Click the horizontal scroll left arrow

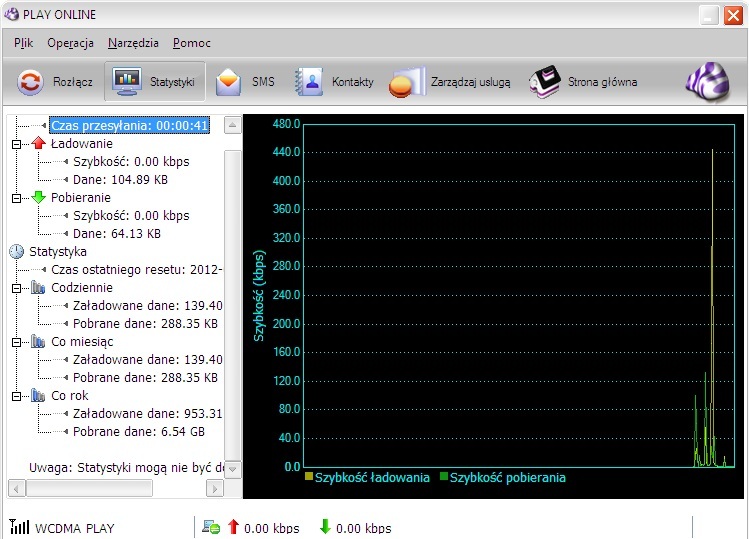[x=17, y=488]
